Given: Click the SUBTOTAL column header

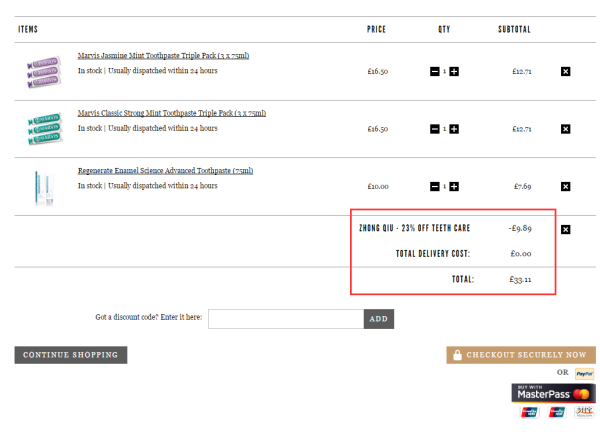Looking at the screenshot, I should coord(514,29).
